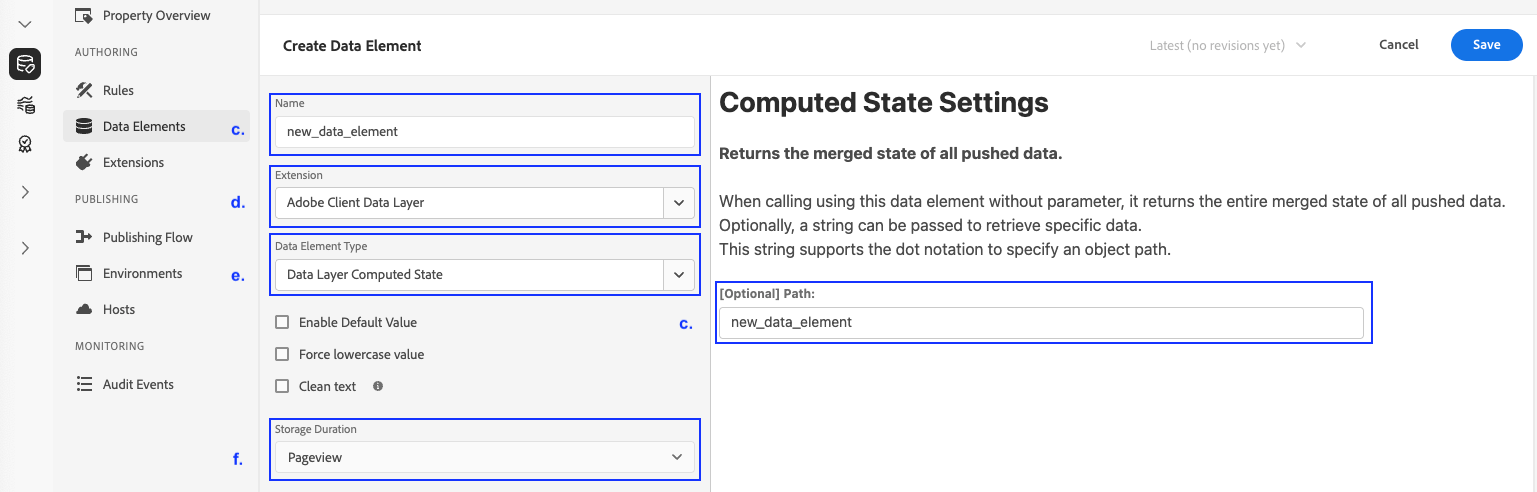Click the Environments window icon
The image size is (1537, 492).
[84, 273]
